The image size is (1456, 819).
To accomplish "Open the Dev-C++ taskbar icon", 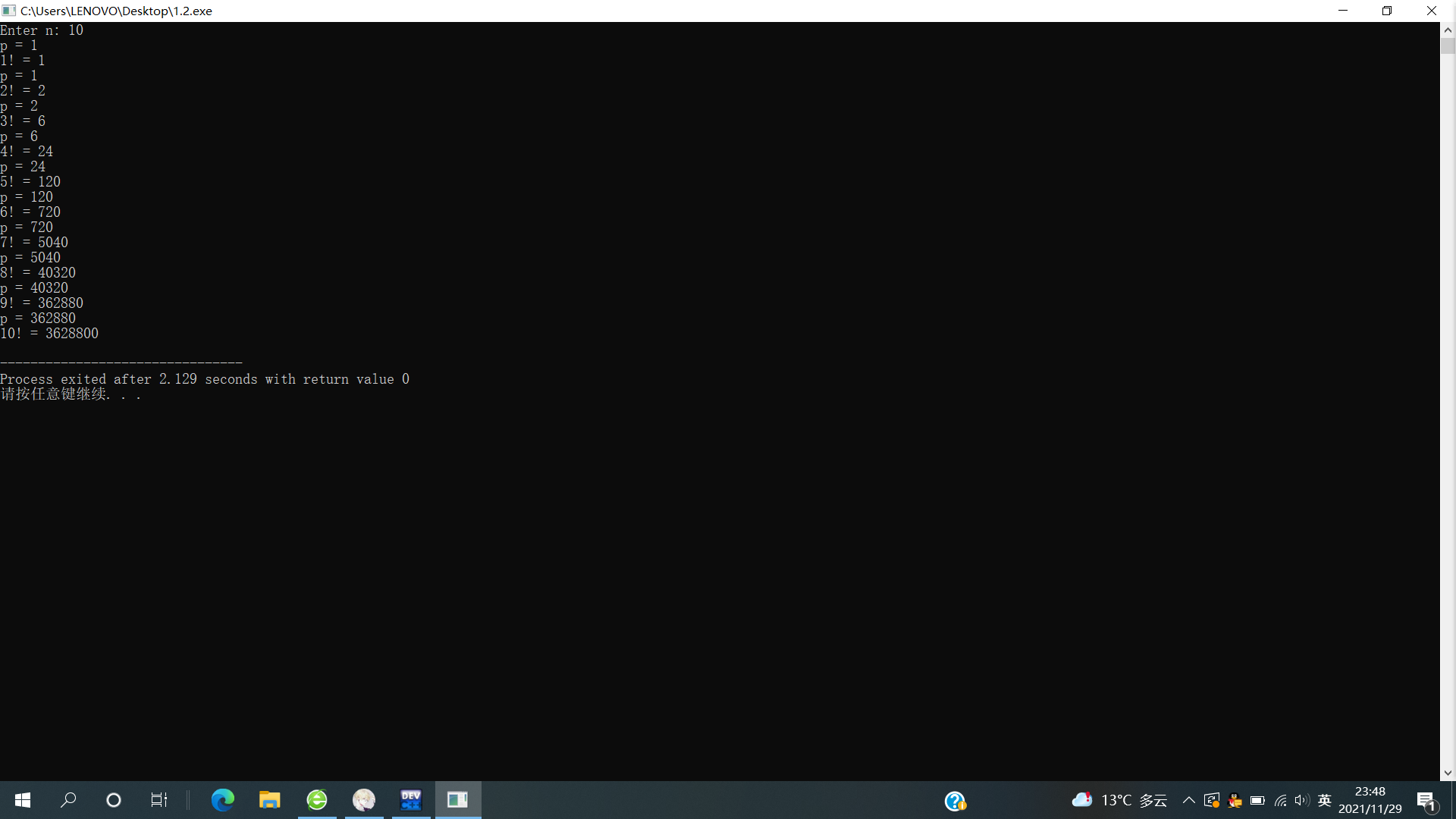I will (x=410, y=800).
